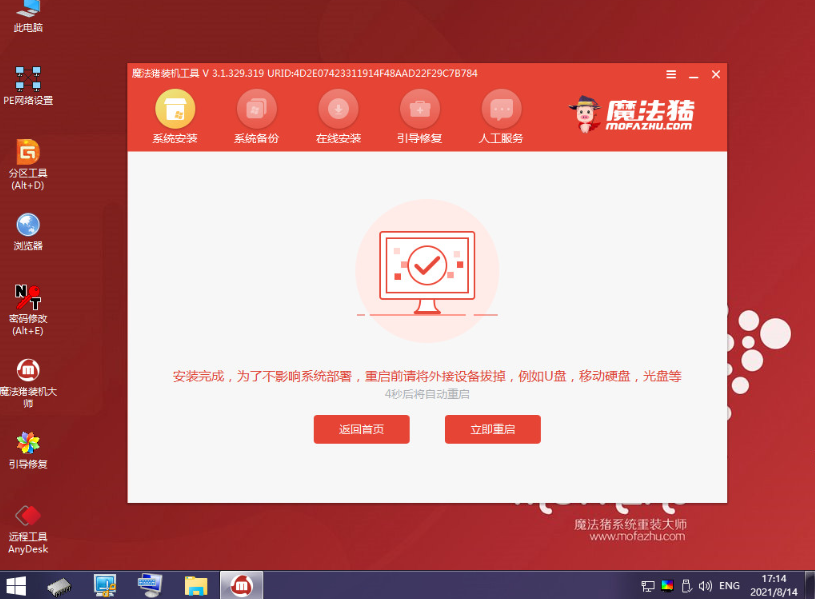
Task: Click the 人工服务 (Customer Service) icon
Action: point(500,113)
